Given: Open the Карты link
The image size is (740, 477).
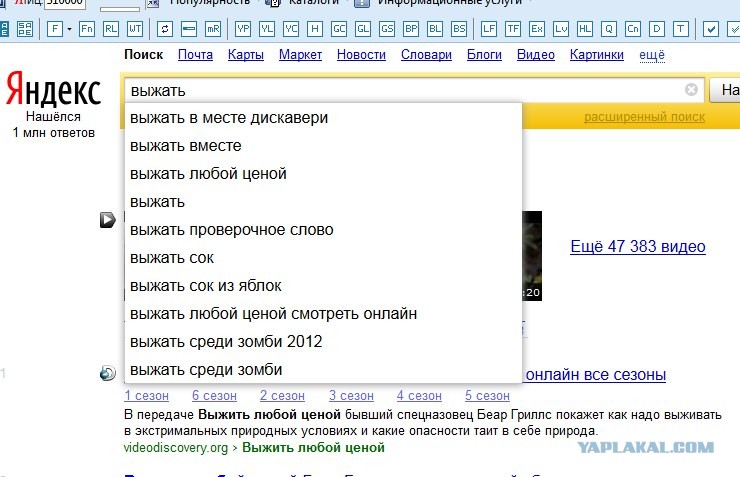Looking at the screenshot, I should tap(245, 55).
